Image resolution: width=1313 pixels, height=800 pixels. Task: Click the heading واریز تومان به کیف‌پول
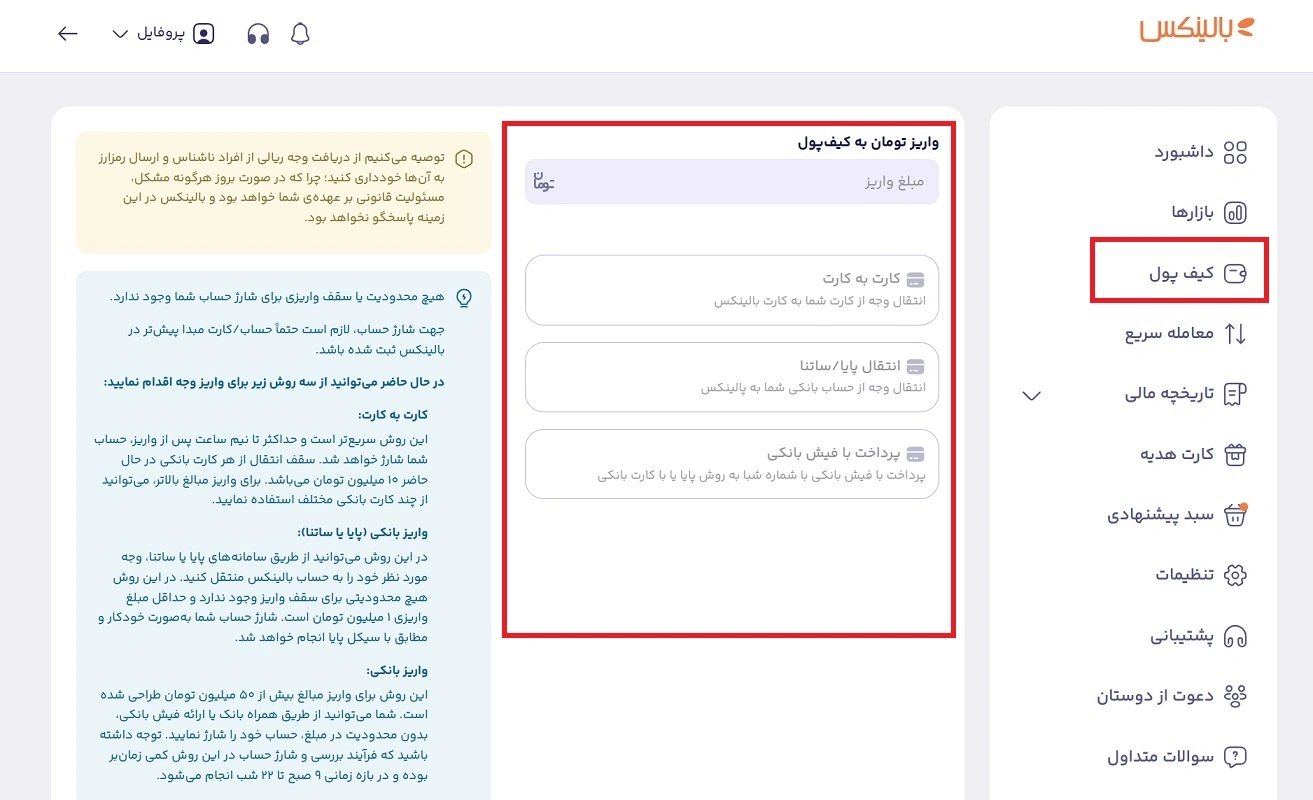(x=868, y=142)
